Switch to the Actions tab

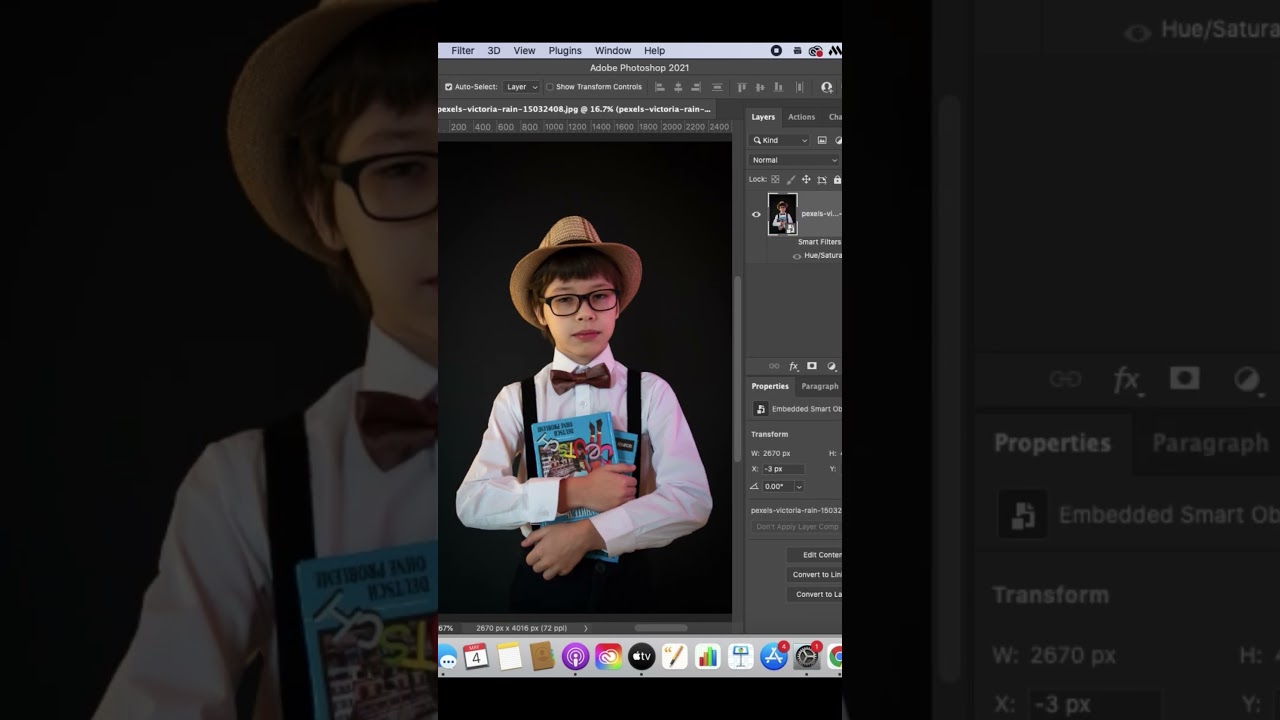click(x=801, y=117)
